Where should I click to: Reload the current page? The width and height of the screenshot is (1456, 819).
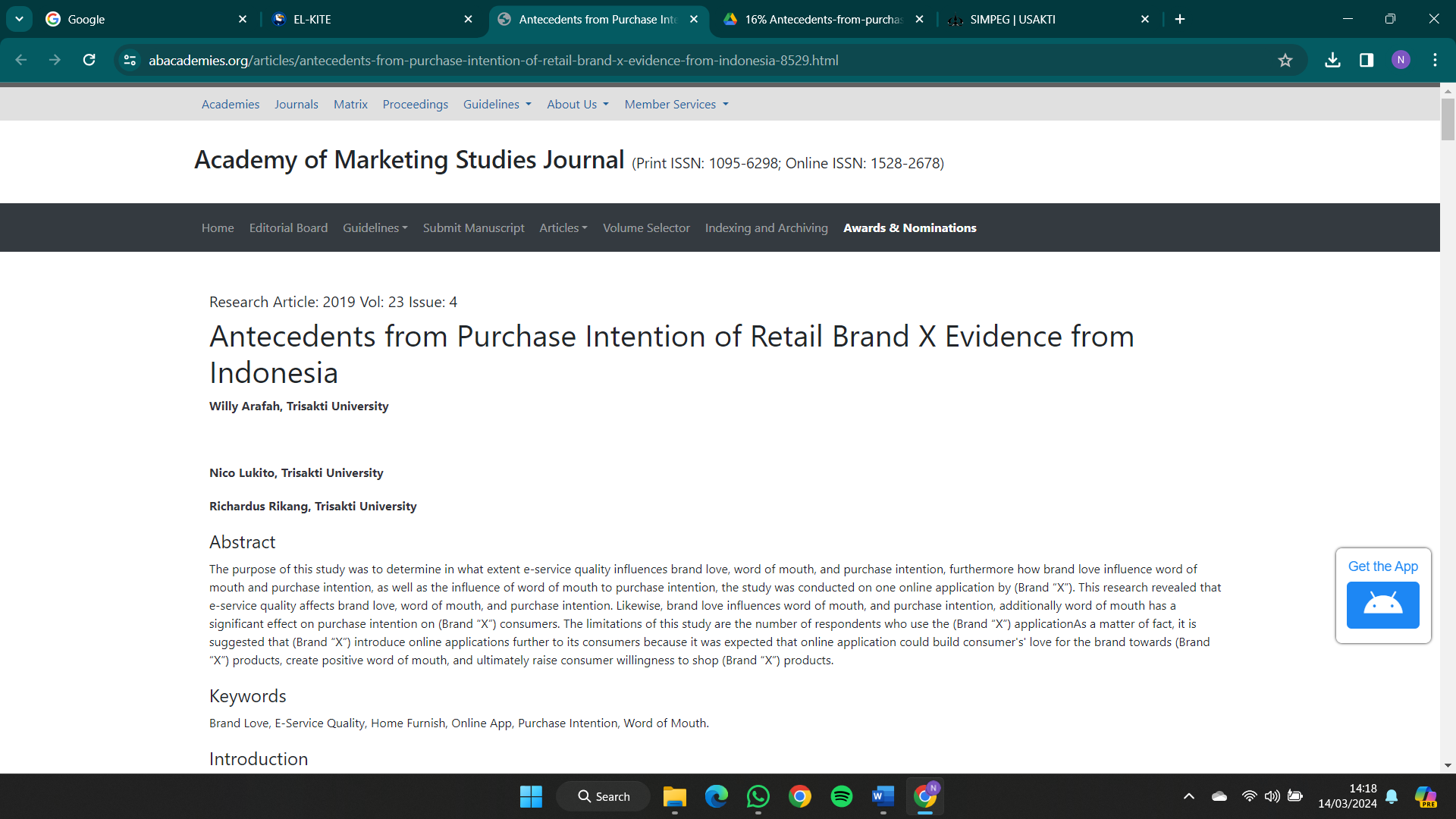[x=89, y=60]
